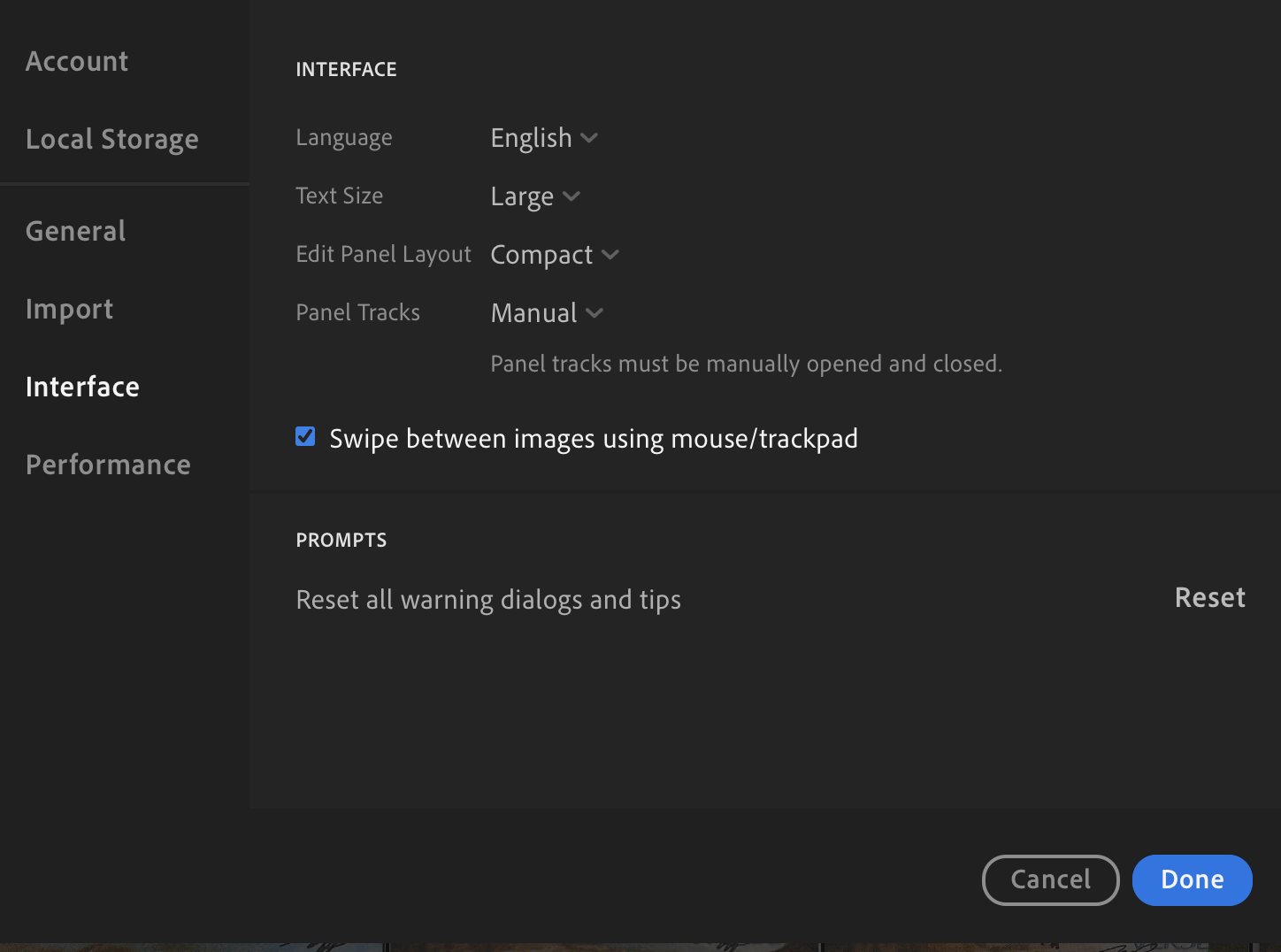Reset all warning dialogs and tips
This screenshot has width=1281, height=952.
[1209, 597]
